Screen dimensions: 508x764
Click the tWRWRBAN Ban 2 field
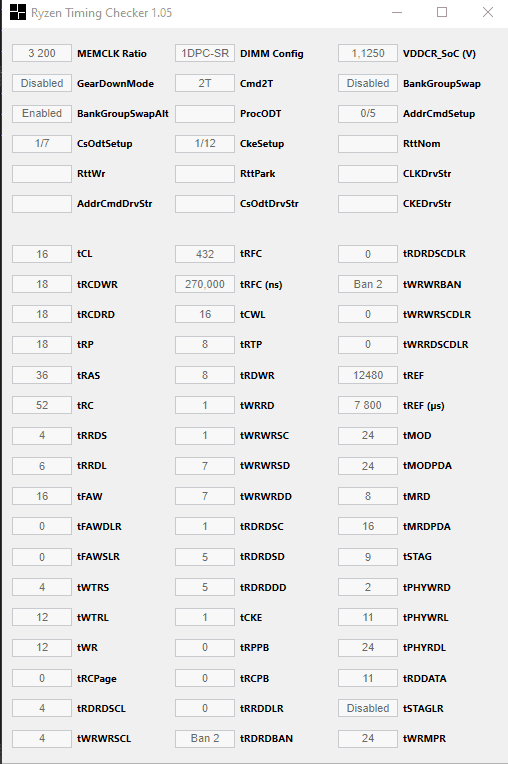(368, 284)
